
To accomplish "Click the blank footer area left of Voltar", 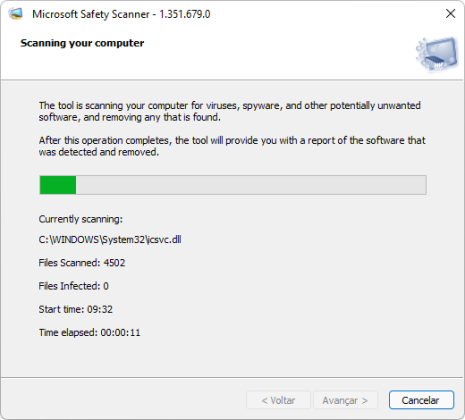I will point(123,400).
